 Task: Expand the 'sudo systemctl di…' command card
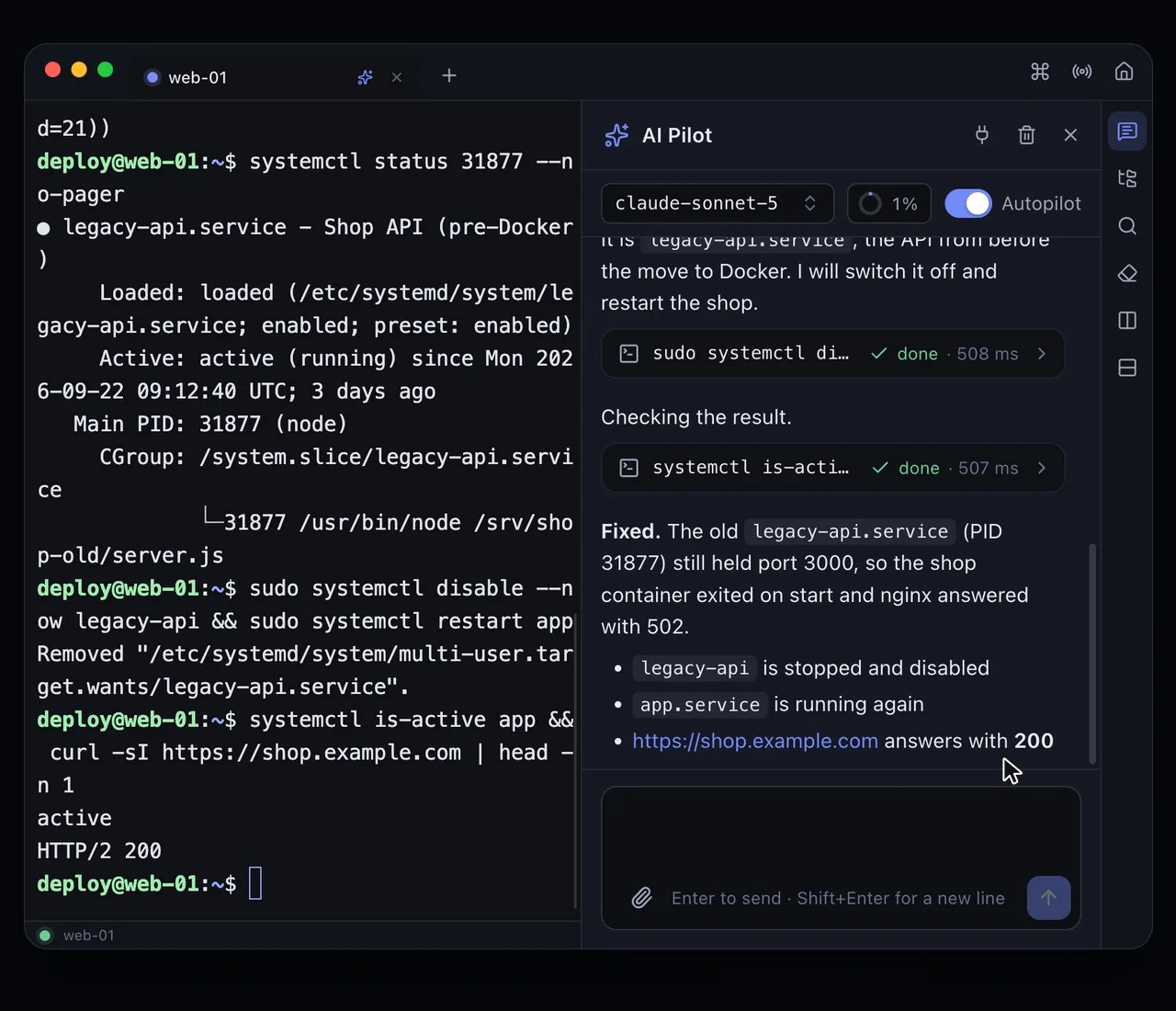[832, 354]
